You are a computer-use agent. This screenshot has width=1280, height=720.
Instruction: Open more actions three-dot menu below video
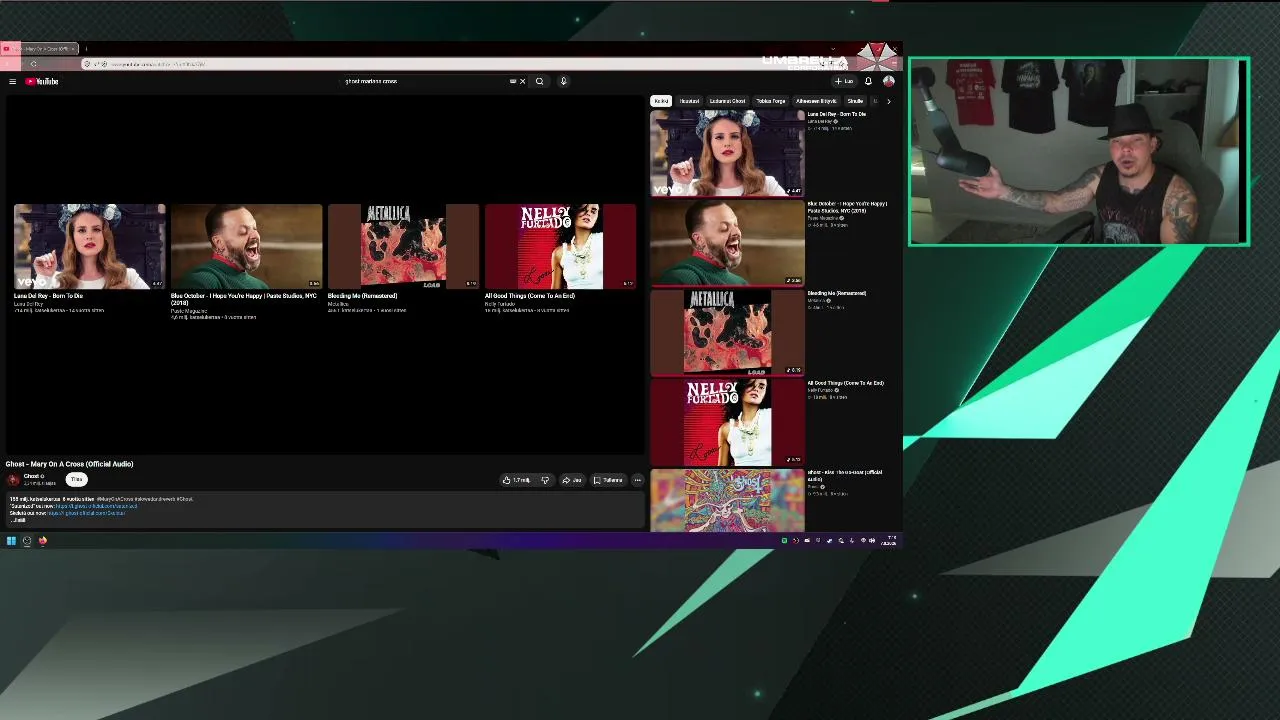[637, 480]
